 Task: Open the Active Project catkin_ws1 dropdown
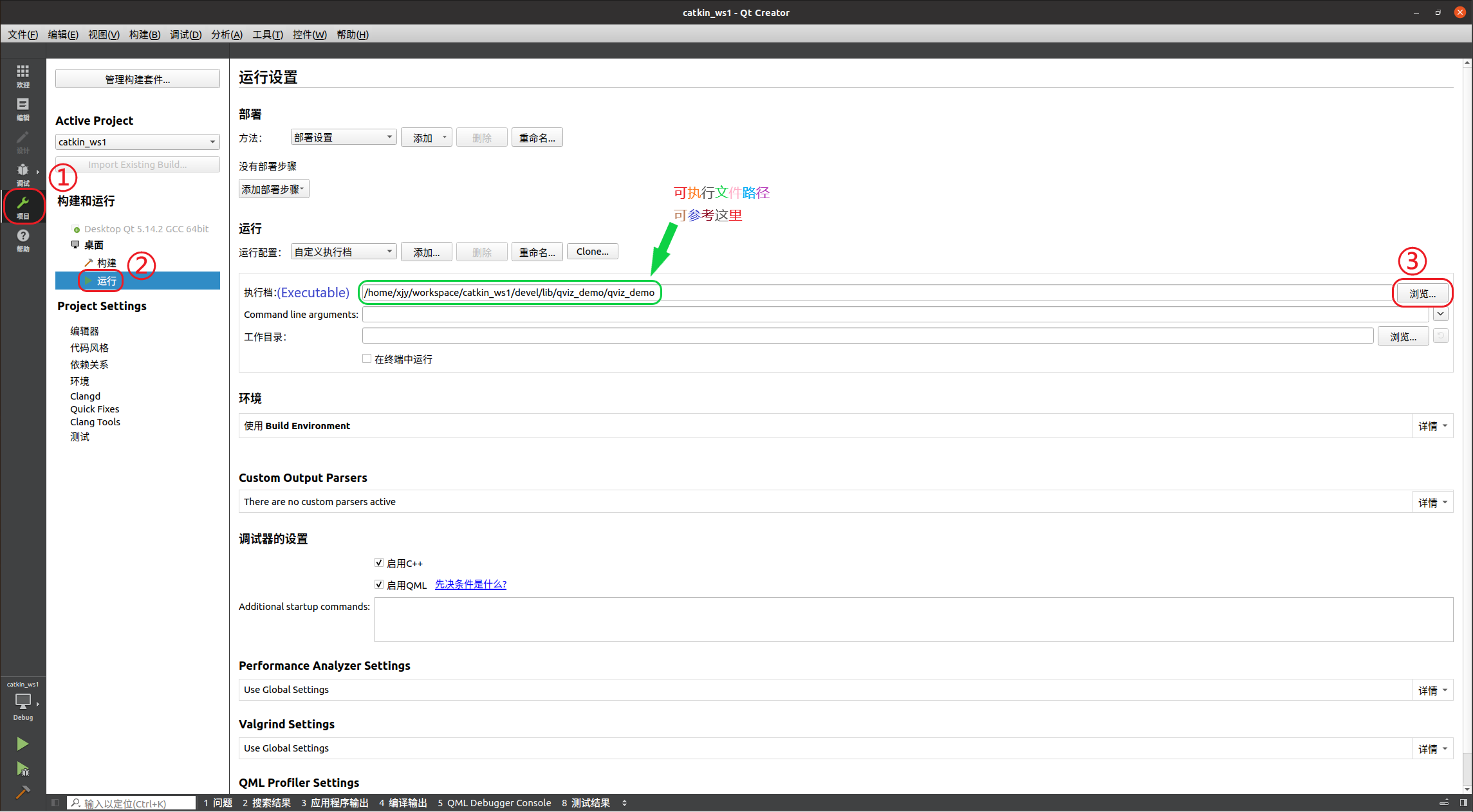coord(137,142)
